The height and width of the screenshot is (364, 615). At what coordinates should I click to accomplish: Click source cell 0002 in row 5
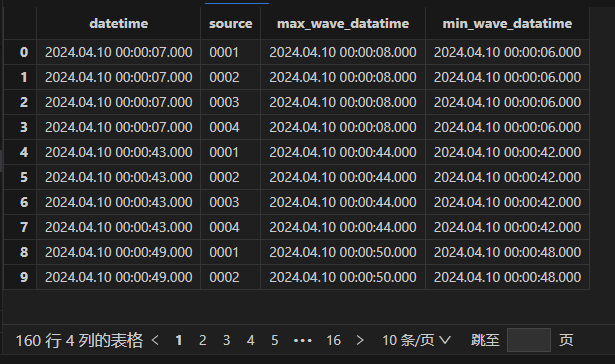pyautogui.click(x=231, y=177)
